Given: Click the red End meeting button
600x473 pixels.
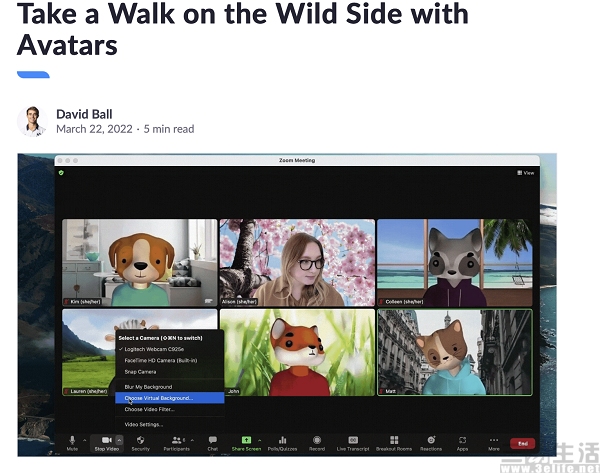Looking at the screenshot, I should [522, 444].
